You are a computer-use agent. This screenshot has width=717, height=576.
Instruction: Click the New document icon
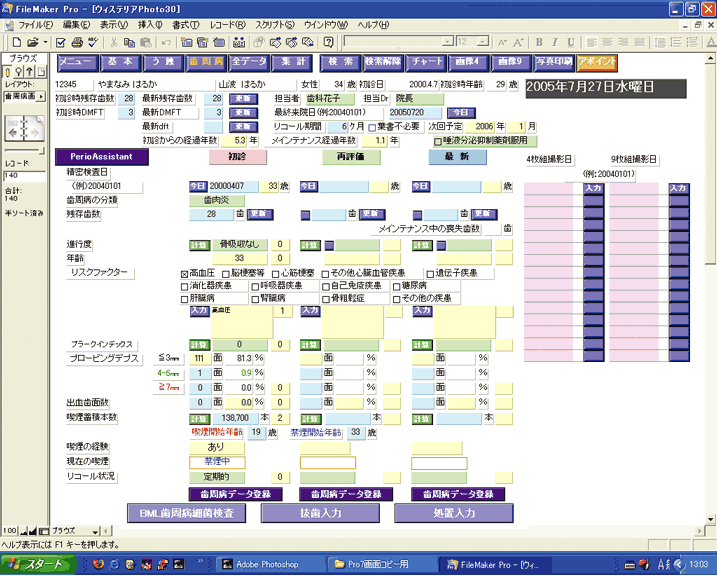pos(10,42)
